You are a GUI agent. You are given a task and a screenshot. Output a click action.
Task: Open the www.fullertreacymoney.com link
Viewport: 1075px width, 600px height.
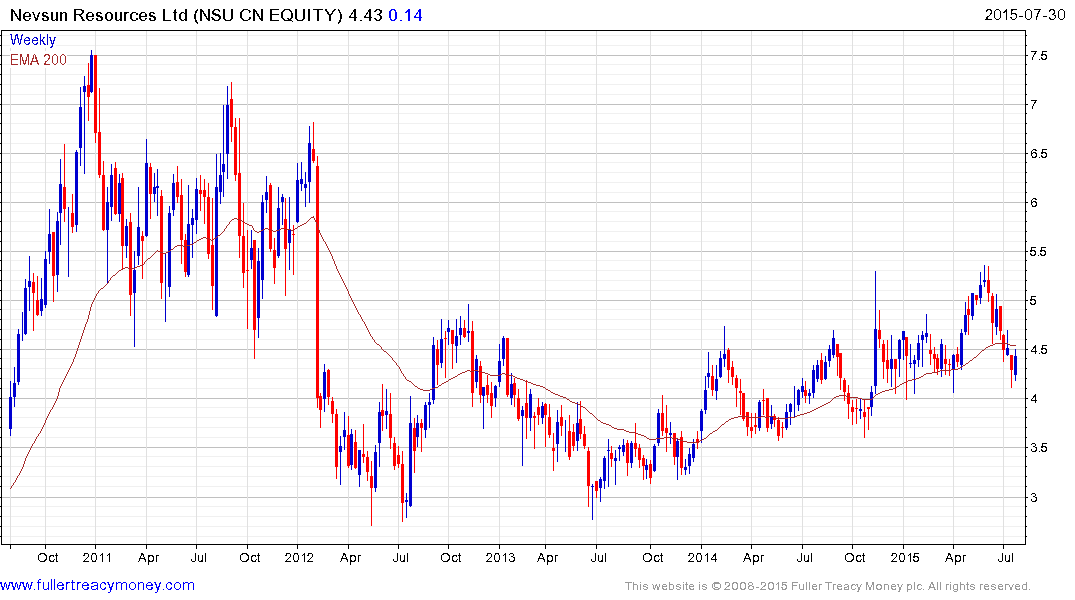coord(97,585)
